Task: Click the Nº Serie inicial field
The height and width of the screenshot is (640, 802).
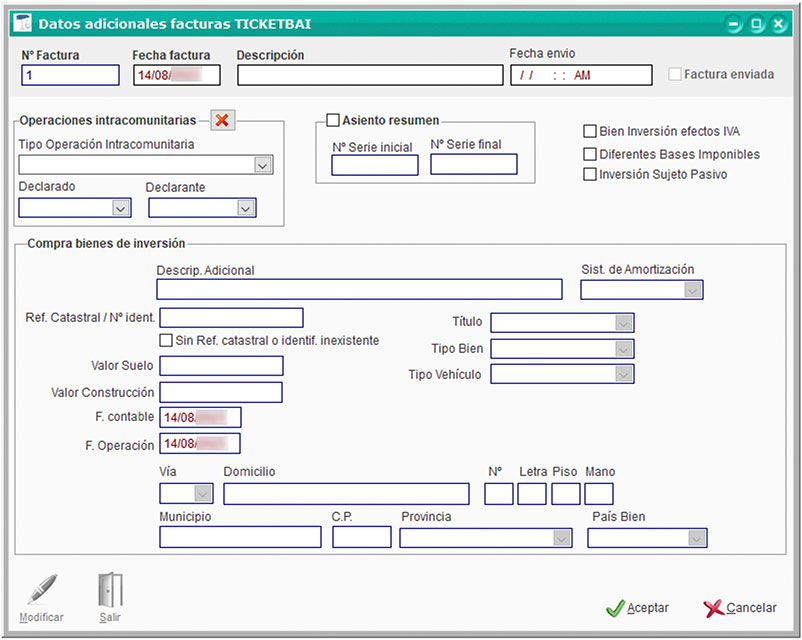Action: click(375, 165)
